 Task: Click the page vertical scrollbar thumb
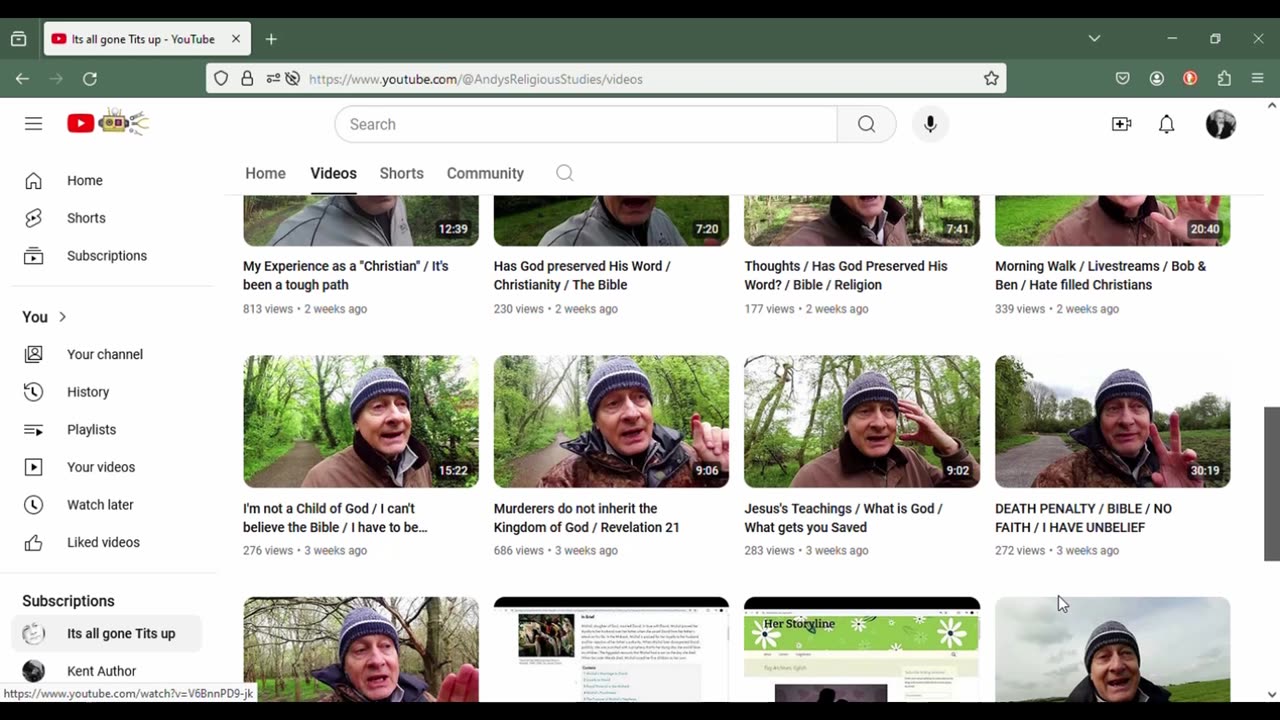coord(1271,484)
